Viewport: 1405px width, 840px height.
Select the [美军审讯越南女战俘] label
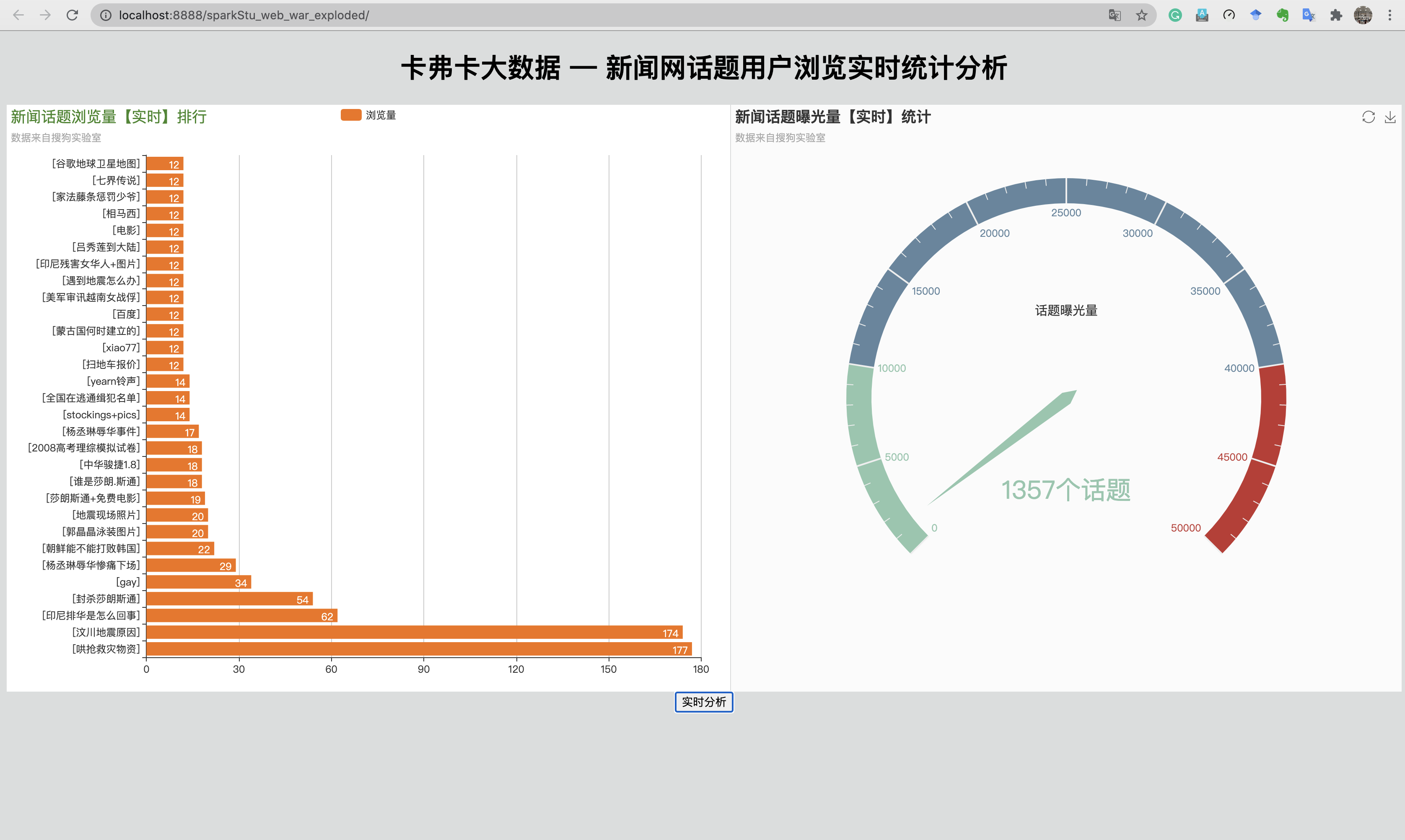click(x=91, y=297)
